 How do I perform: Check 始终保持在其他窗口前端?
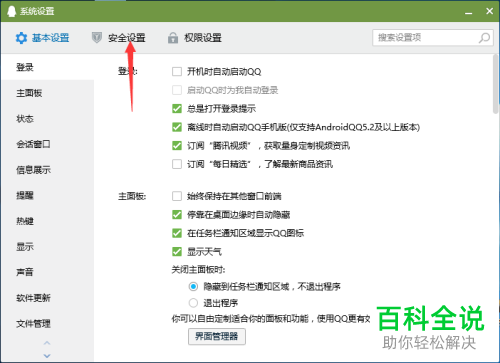click(x=177, y=196)
